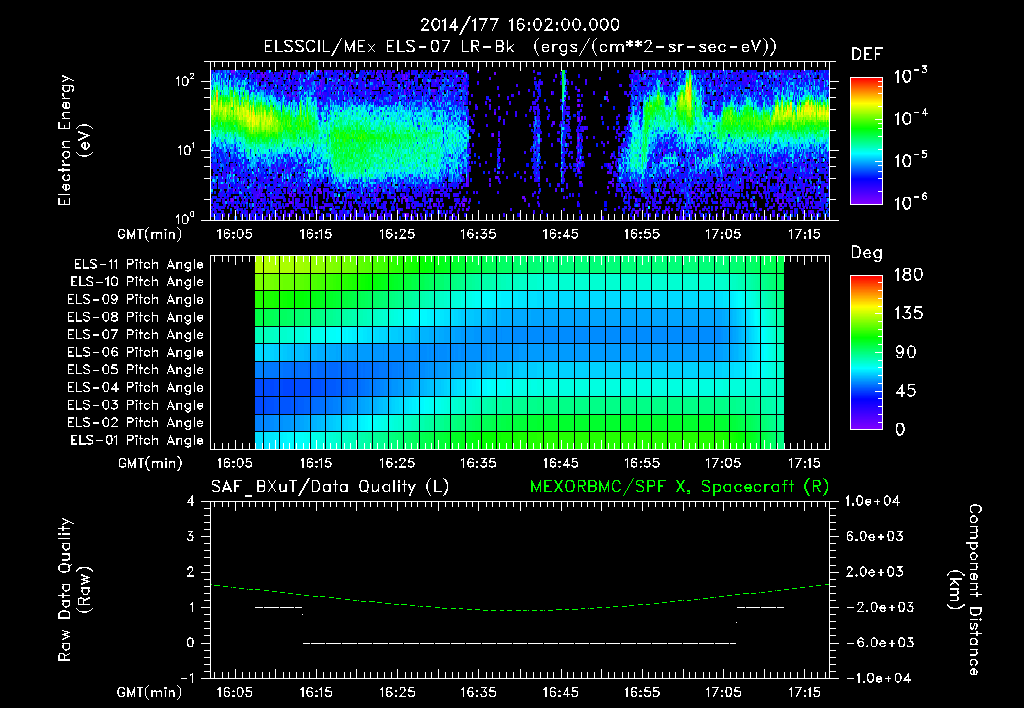Image resolution: width=1024 pixels, height=708 pixels.
Task: Click the ELS-10 Pitch Angle row label
Action: (x=137, y=282)
